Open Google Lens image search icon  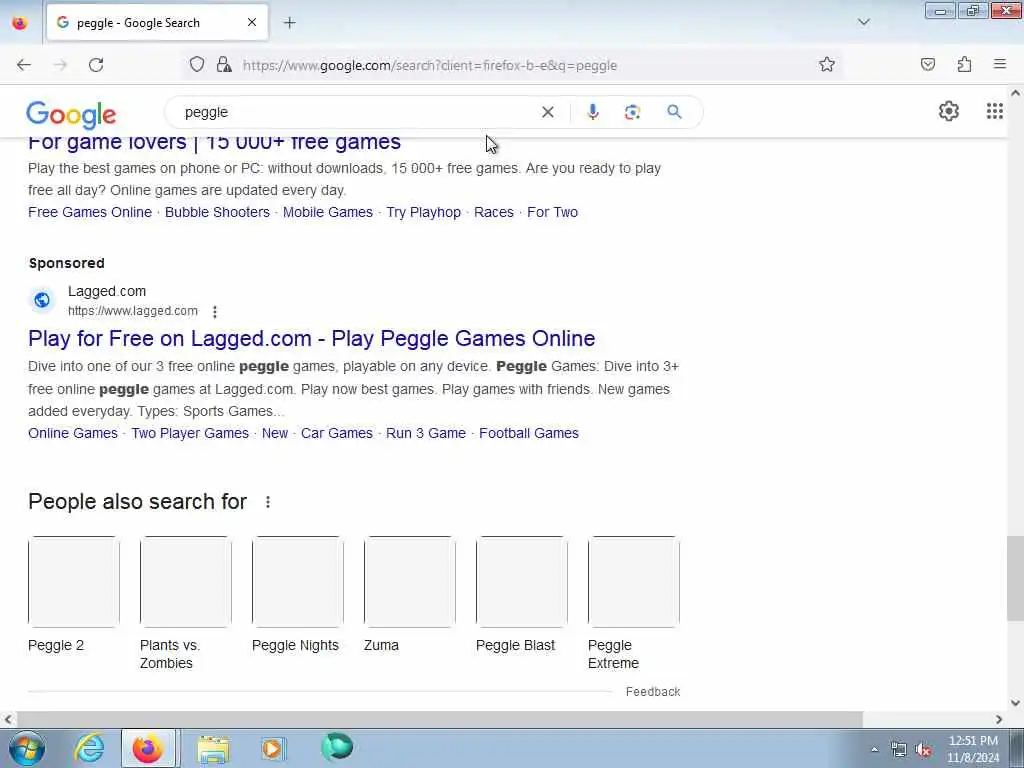(632, 112)
